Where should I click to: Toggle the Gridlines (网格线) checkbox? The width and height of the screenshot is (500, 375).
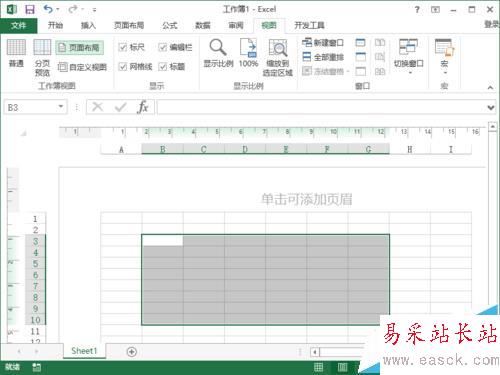(x=135, y=67)
